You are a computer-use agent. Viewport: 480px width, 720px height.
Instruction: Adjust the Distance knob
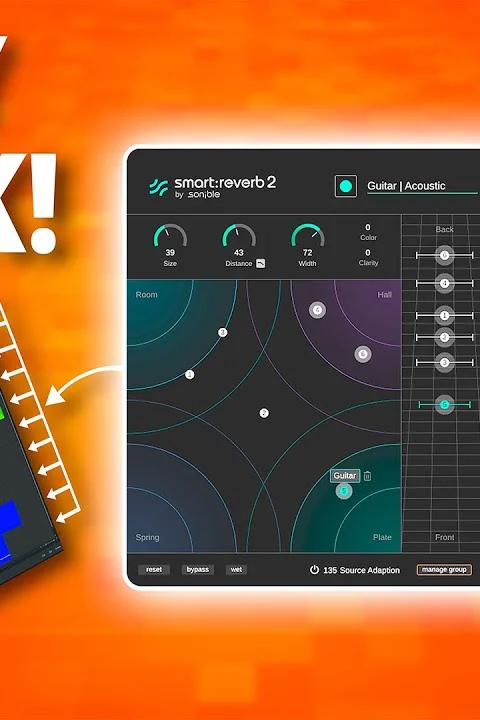239,237
